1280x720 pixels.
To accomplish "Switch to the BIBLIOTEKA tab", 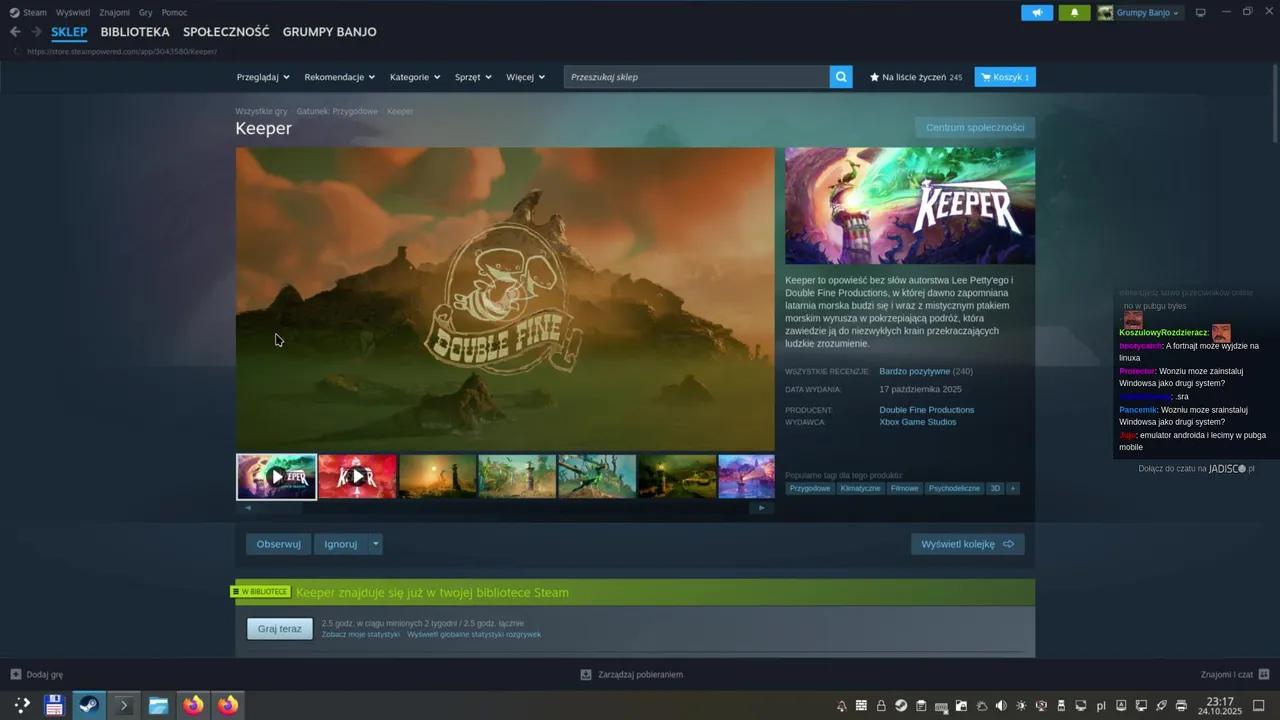I will [x=135, y=32].
